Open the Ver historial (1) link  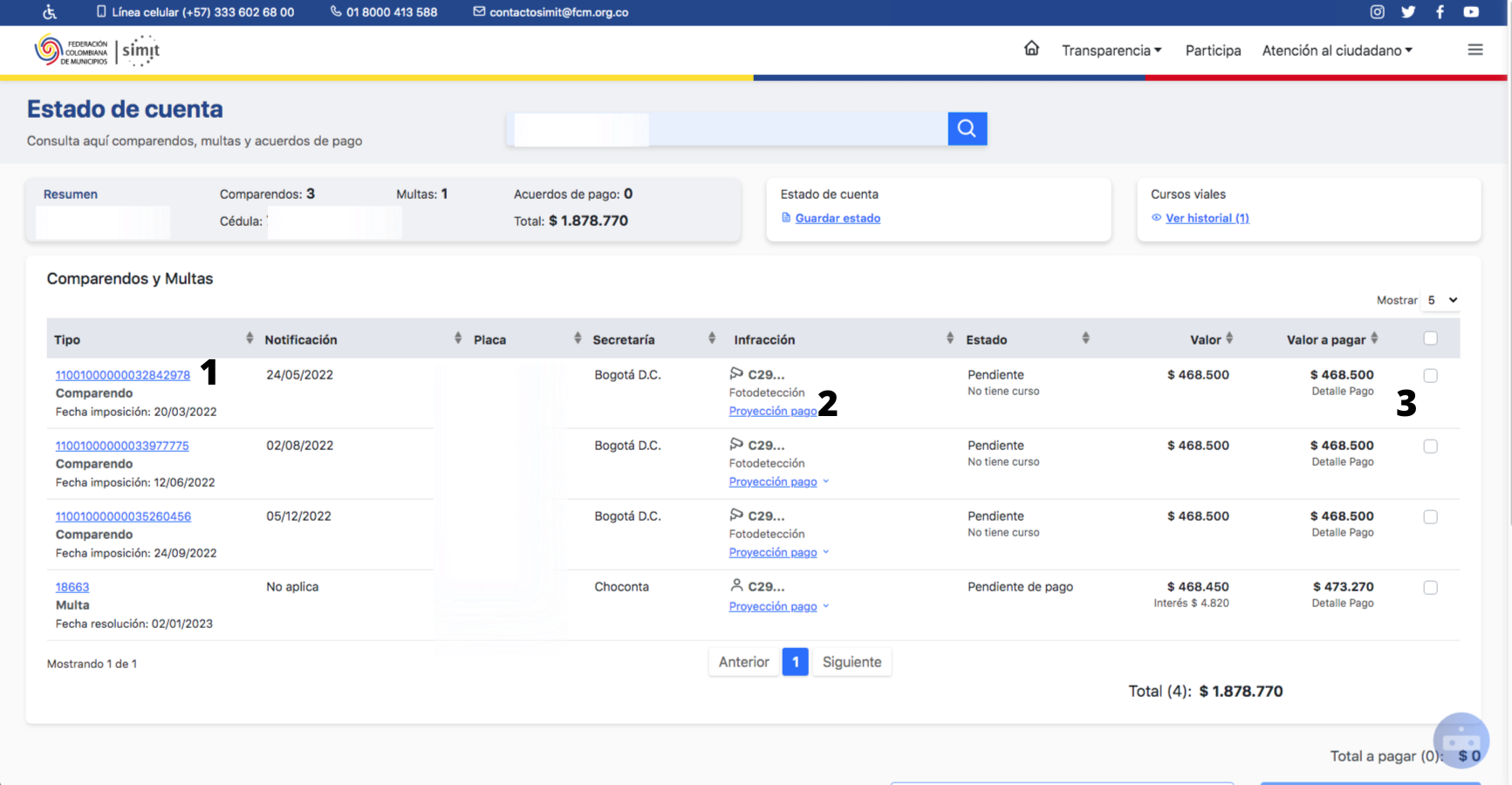click(x=1208, y=218)
